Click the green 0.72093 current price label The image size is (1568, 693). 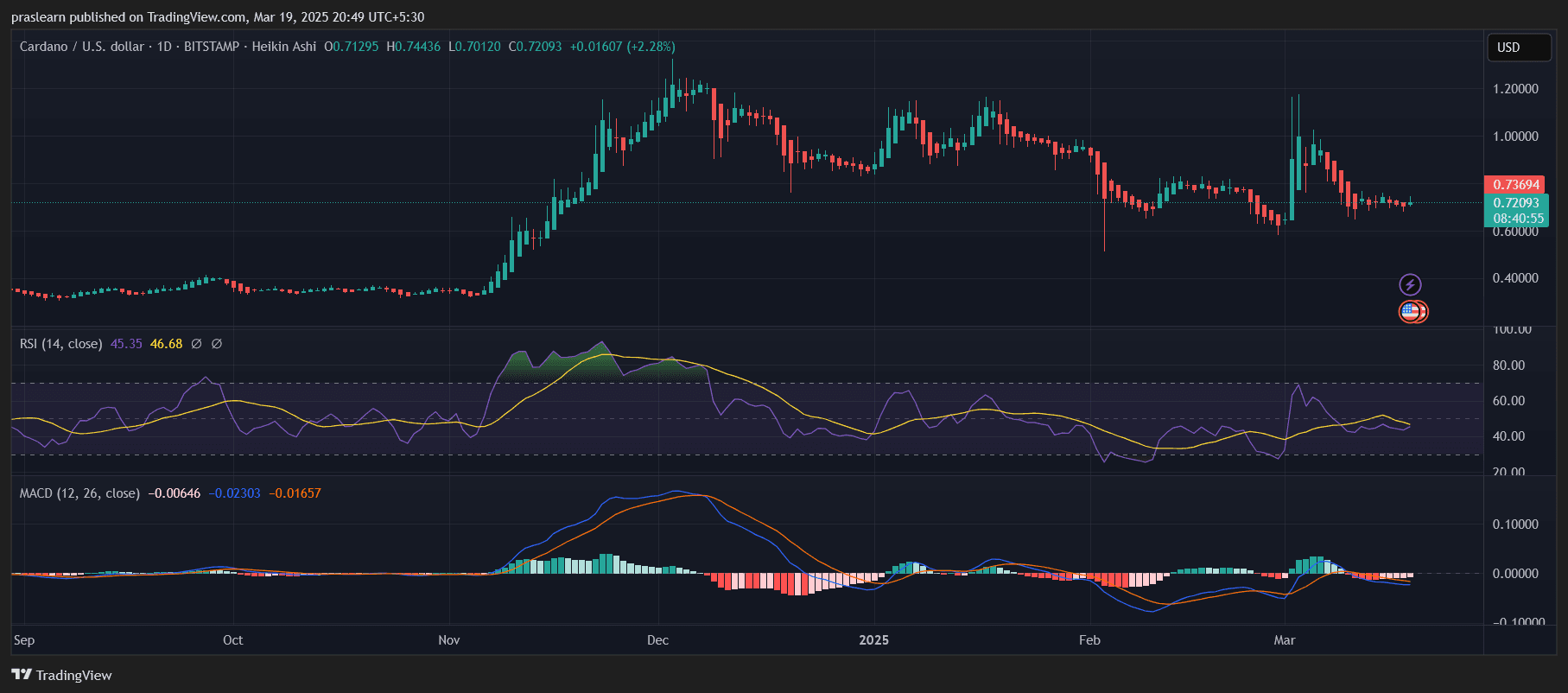click(1516, 203)
